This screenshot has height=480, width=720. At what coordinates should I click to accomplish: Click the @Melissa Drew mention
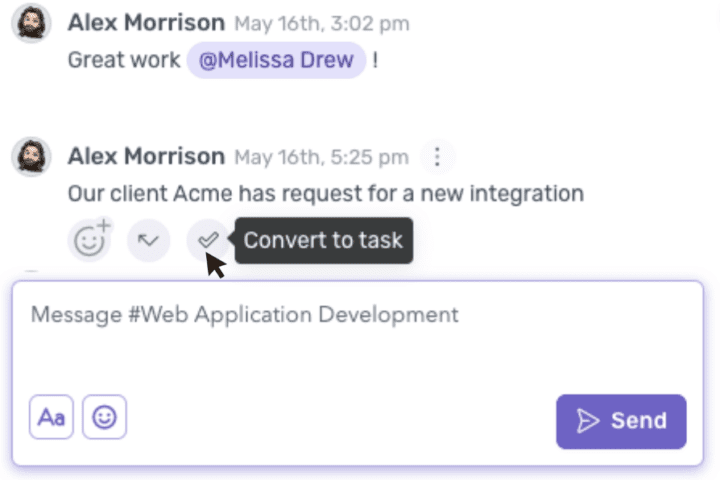pyautogui.click(x=276, y=59)
